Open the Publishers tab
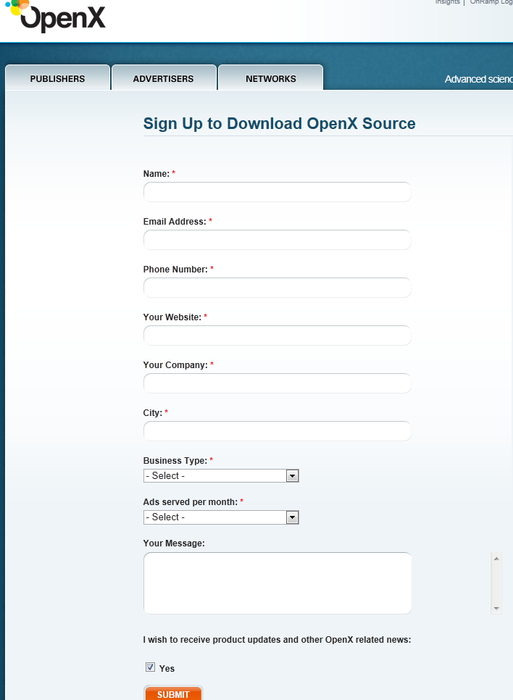The height and width of the screenshot is (700, 513). (57, 78)
